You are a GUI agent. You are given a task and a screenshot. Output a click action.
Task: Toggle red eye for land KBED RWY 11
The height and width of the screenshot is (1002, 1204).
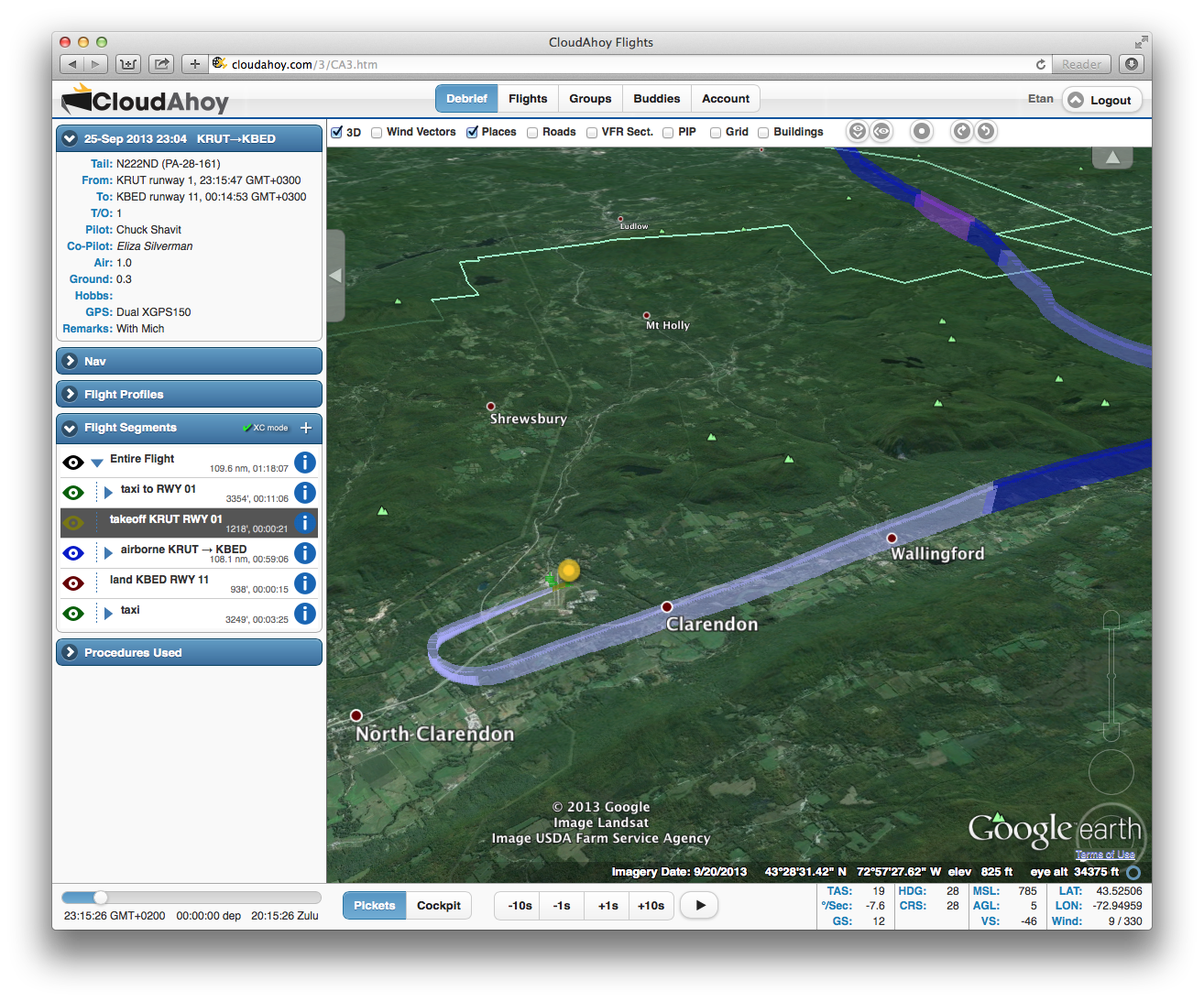(73, 583)
